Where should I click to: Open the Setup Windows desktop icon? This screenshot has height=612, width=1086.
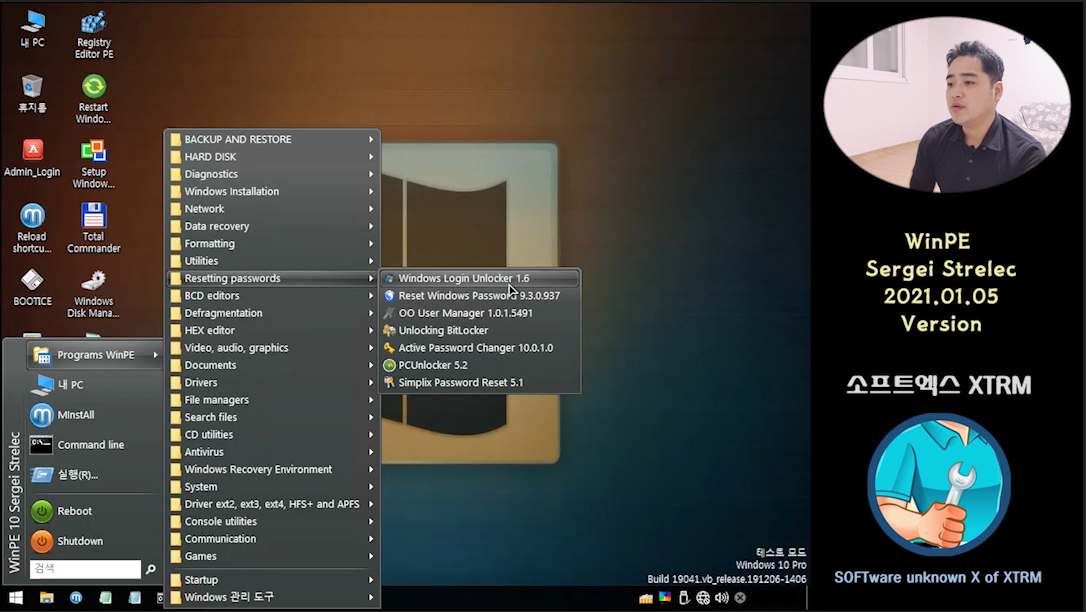pyautogui.click(x=94, y=163)
